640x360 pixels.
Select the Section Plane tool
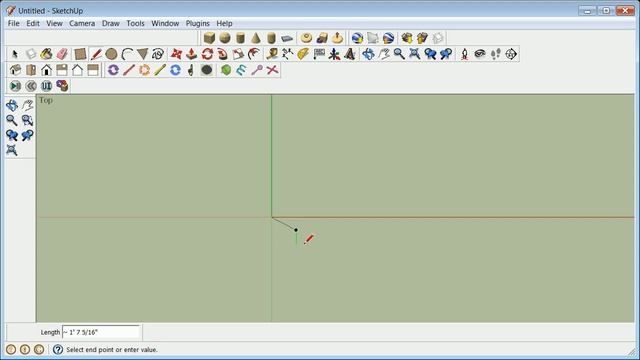[511, 54]
